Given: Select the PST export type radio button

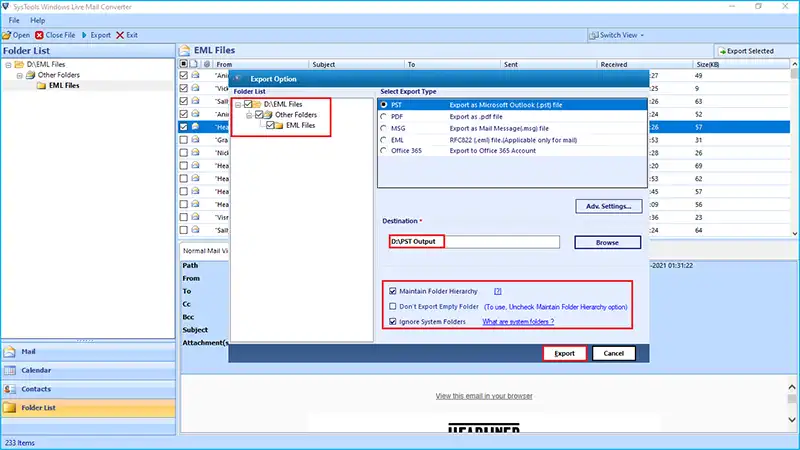Looking at the screenshot, I should (384, 105).
